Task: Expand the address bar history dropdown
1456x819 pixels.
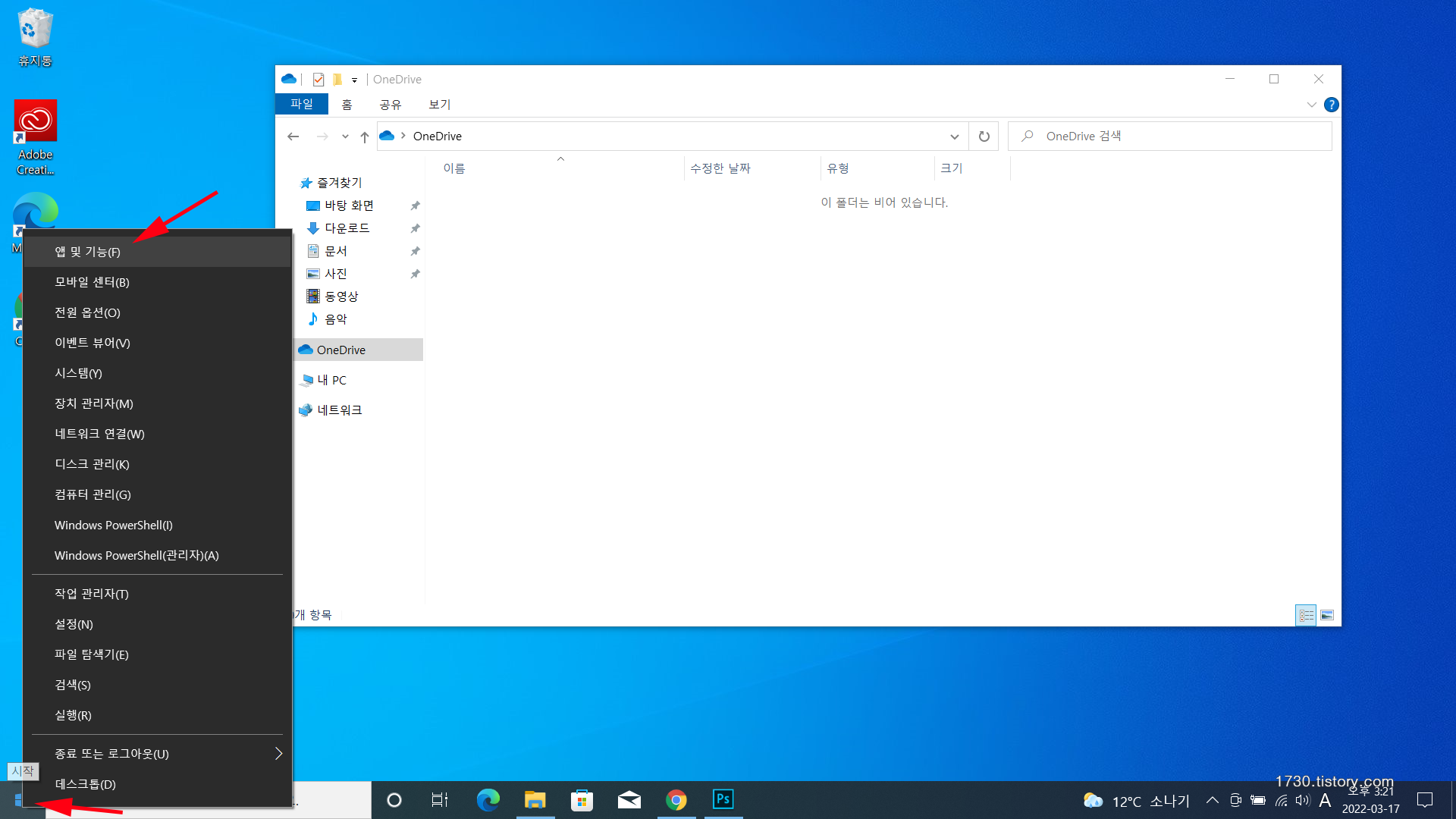Action: [954, 136]
